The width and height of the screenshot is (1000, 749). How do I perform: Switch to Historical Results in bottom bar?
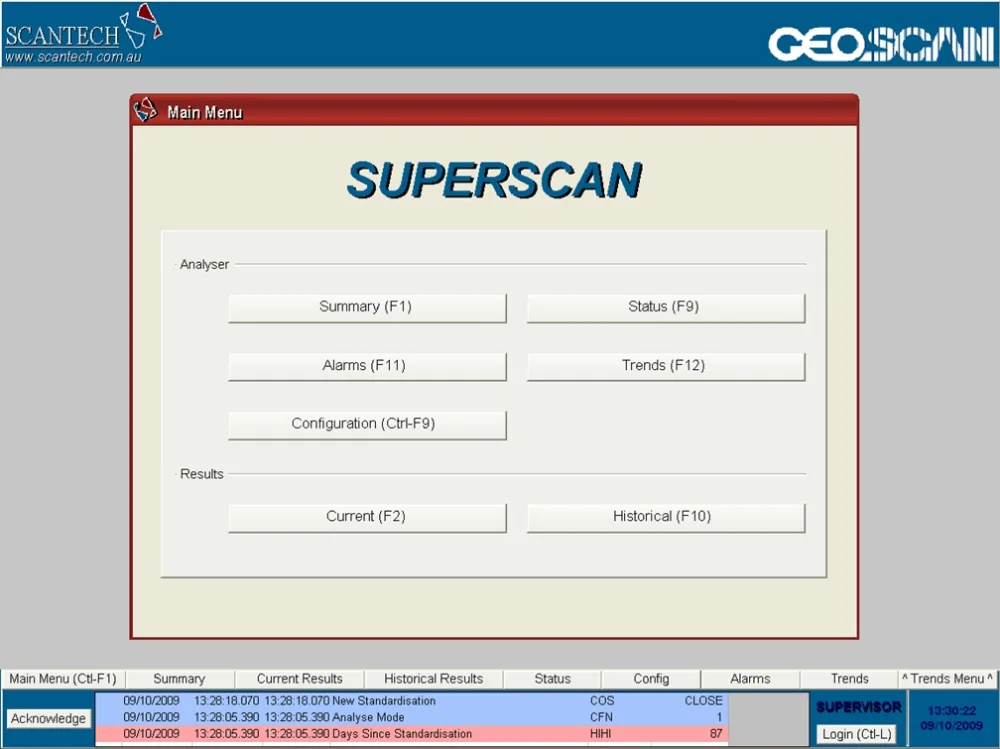tap(434, 679)
